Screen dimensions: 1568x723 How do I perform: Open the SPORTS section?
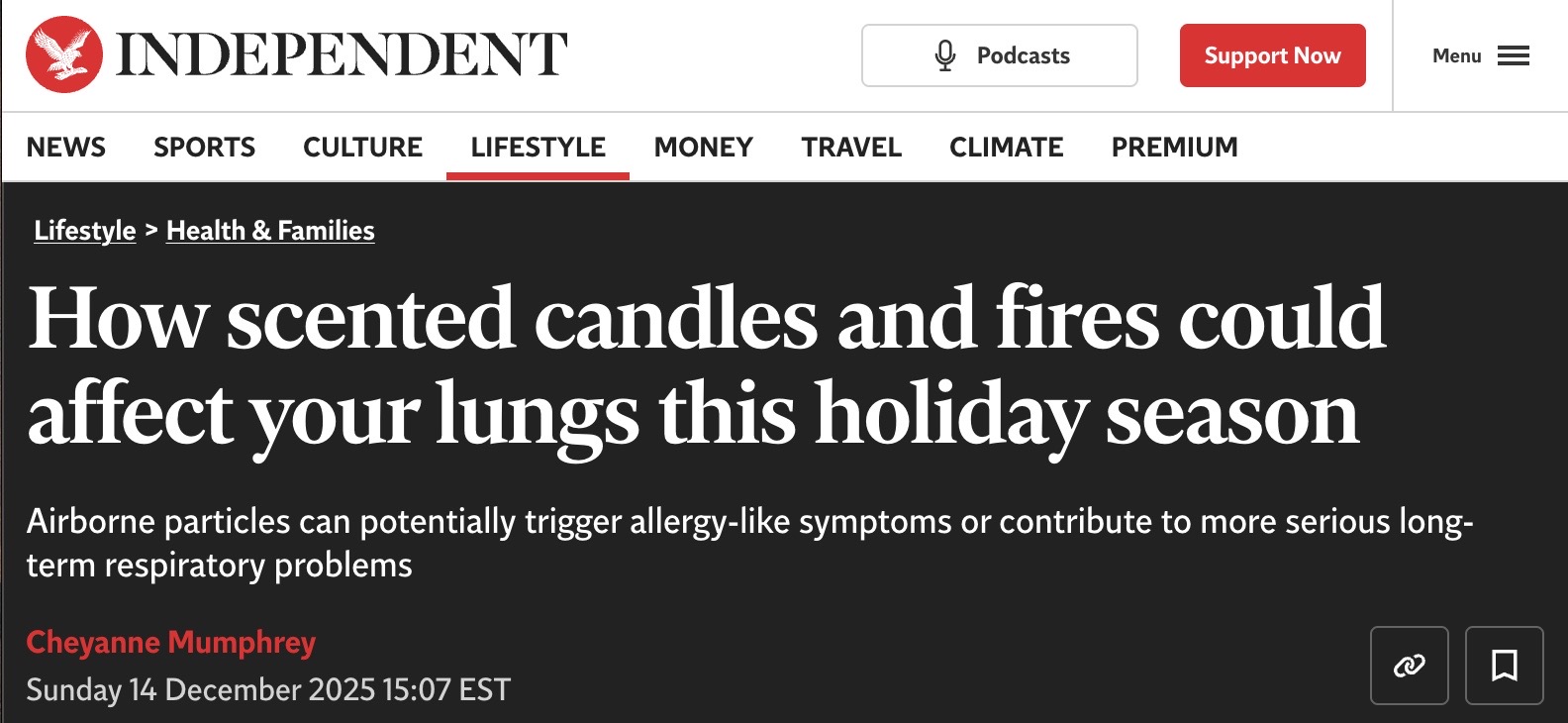204,147
